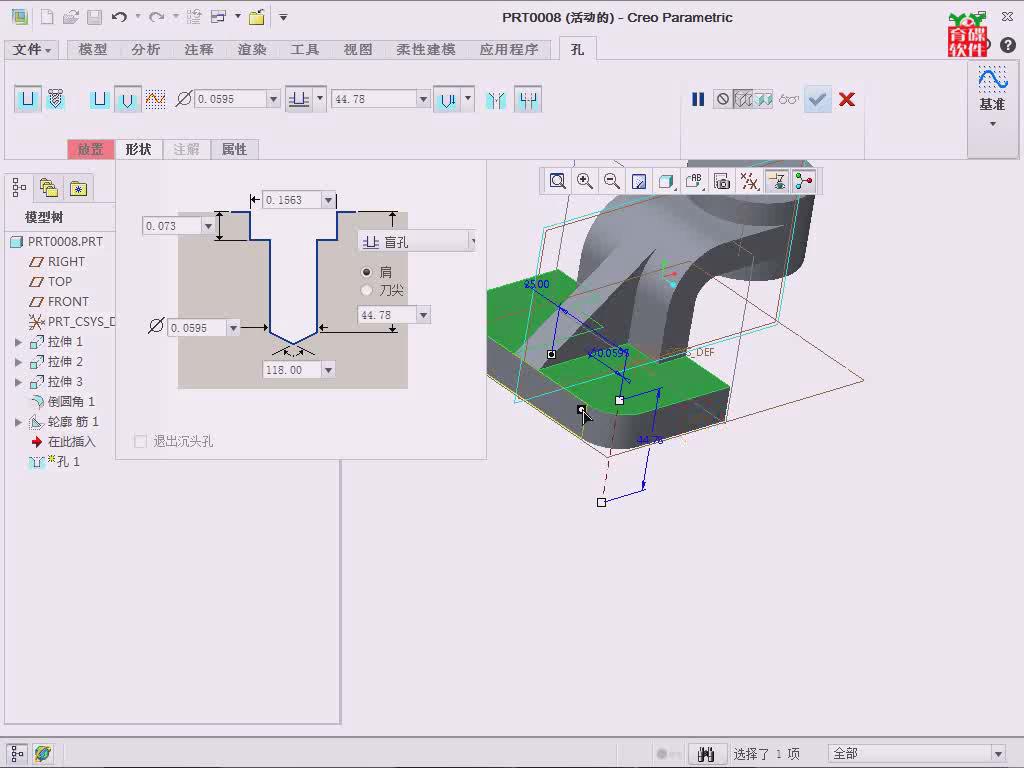Click the glasses verify preview icon
Screen dimensions: 1024x768
coord(789,99)
